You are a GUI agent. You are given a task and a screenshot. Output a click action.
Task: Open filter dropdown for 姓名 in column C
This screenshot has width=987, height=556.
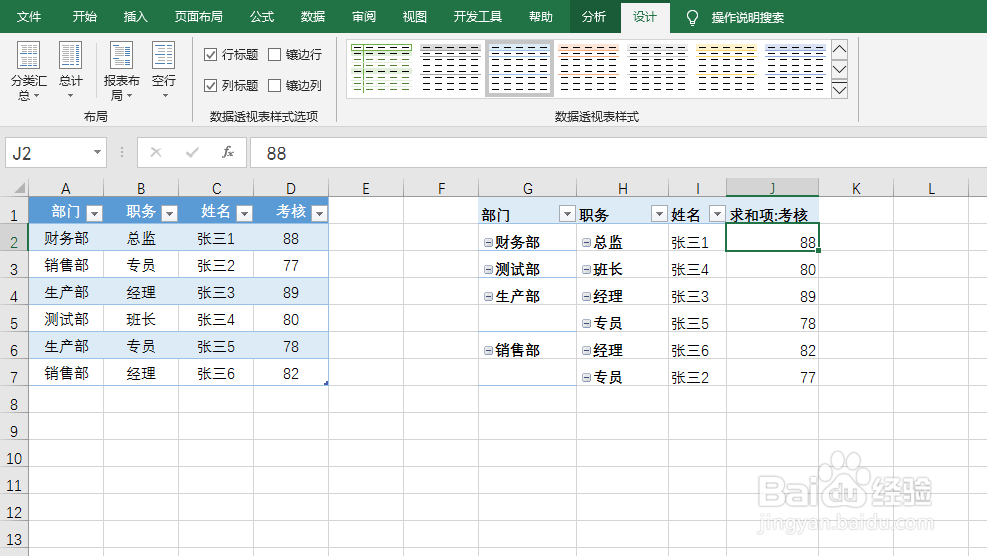point(244,213)
